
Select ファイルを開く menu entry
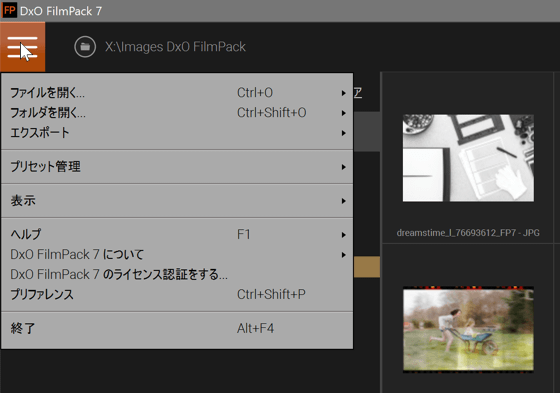tap(177, 93)
